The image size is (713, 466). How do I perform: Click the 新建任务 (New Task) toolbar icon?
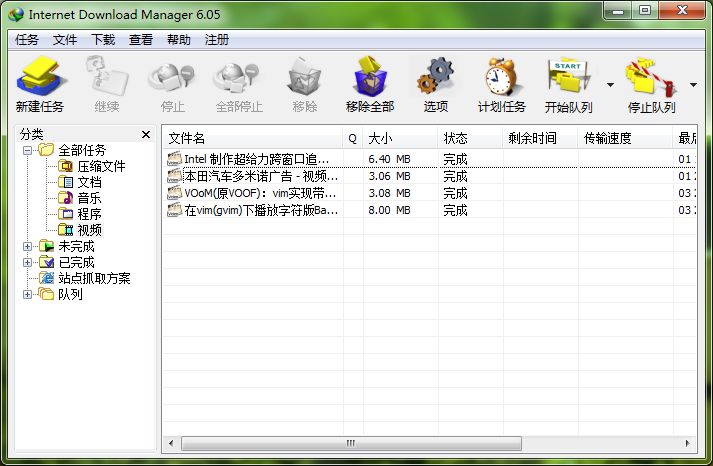pos(40,76)
